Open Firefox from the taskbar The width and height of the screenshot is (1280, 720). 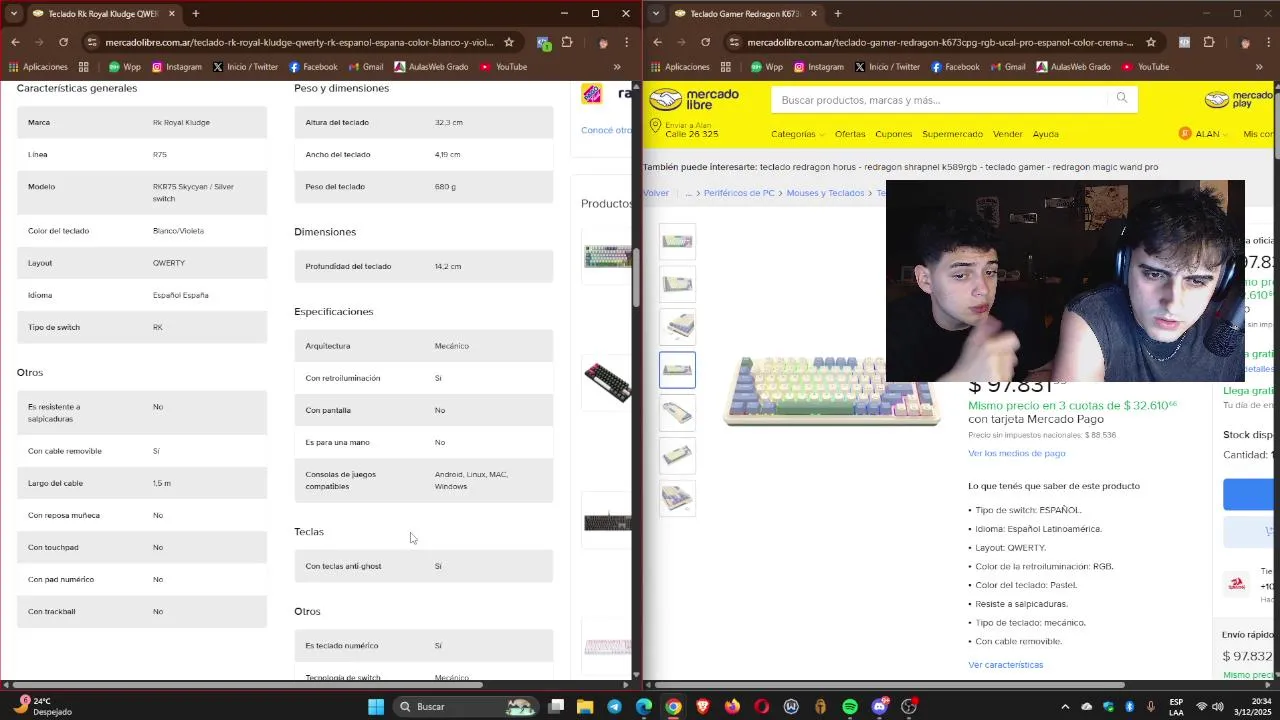click(732, 707)
